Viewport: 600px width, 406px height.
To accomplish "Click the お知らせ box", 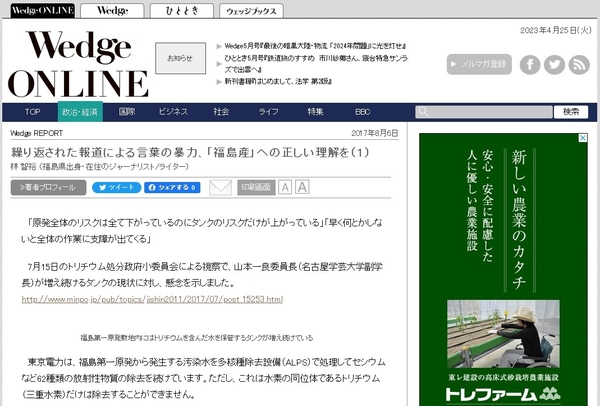I will click(180, 58).
